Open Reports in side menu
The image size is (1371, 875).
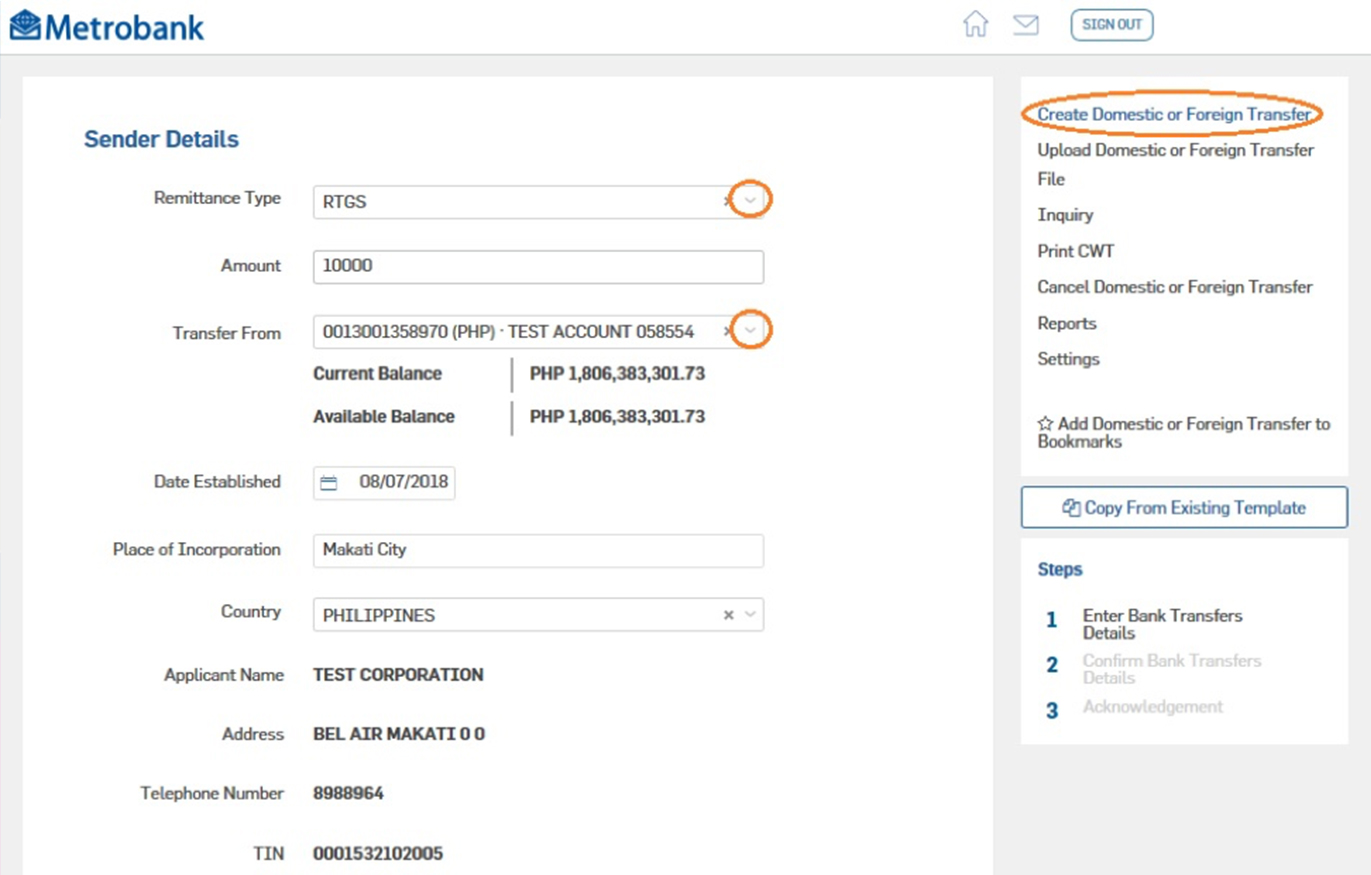[1067, 323]
